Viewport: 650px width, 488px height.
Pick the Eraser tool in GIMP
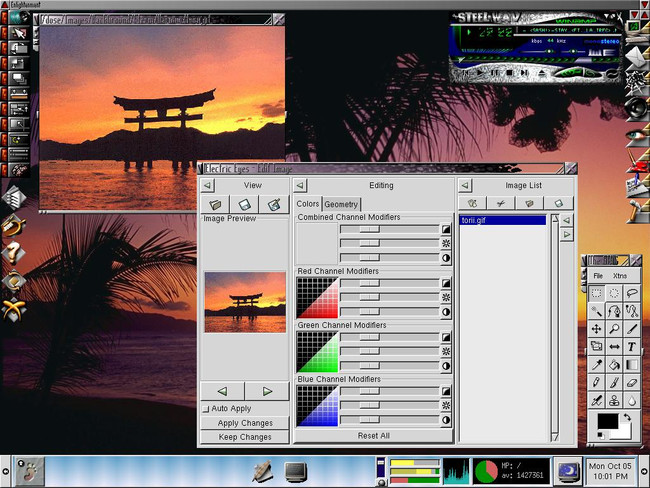(x=632, y=382)
